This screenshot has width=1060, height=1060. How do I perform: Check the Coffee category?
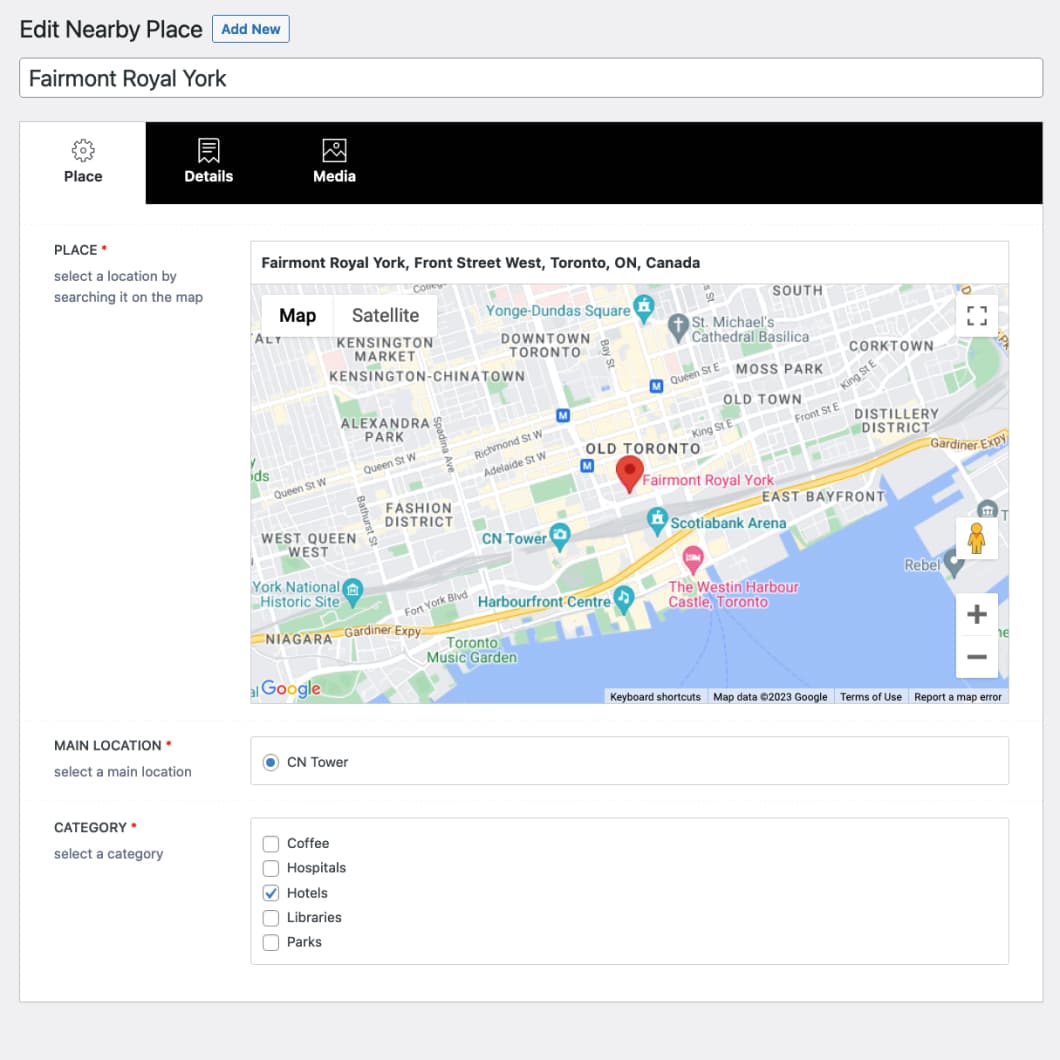point(271,843)
